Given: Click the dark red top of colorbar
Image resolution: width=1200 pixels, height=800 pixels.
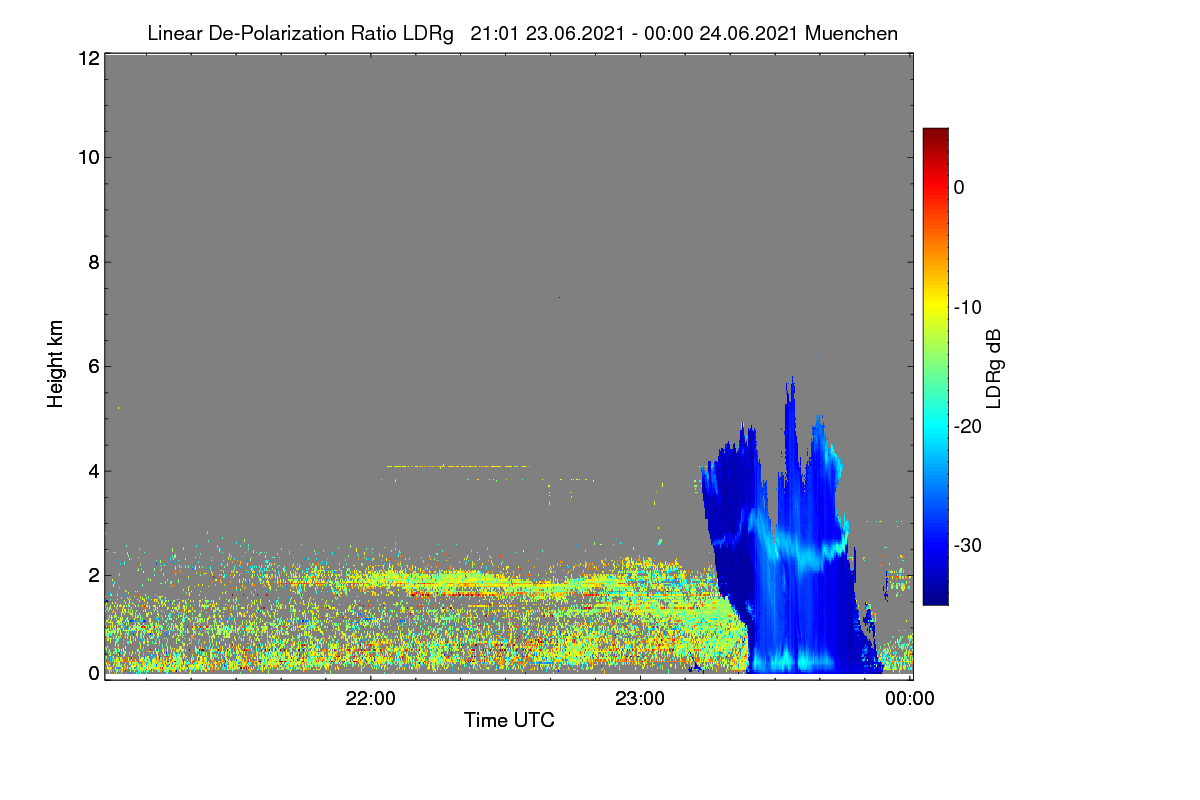Looking at the screenshot, I should (935, 134).
